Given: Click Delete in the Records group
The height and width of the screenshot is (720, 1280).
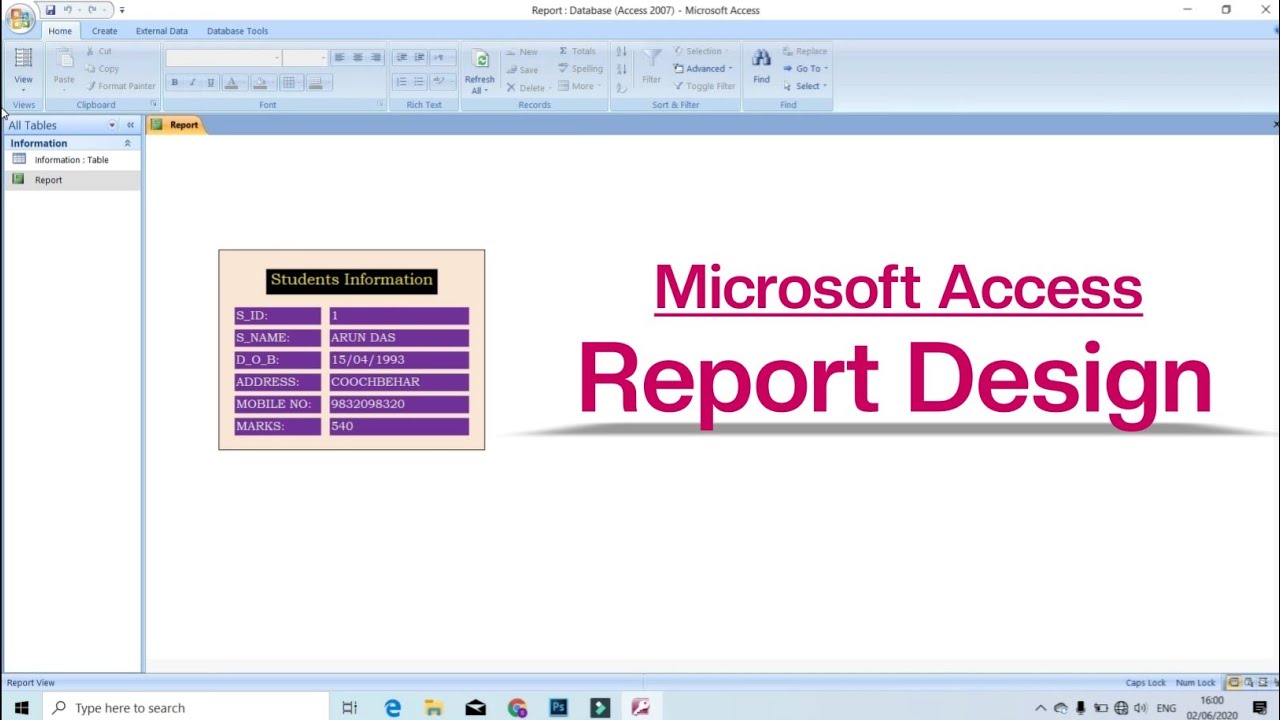Looking at the screenshot, I should click(527, 88).
